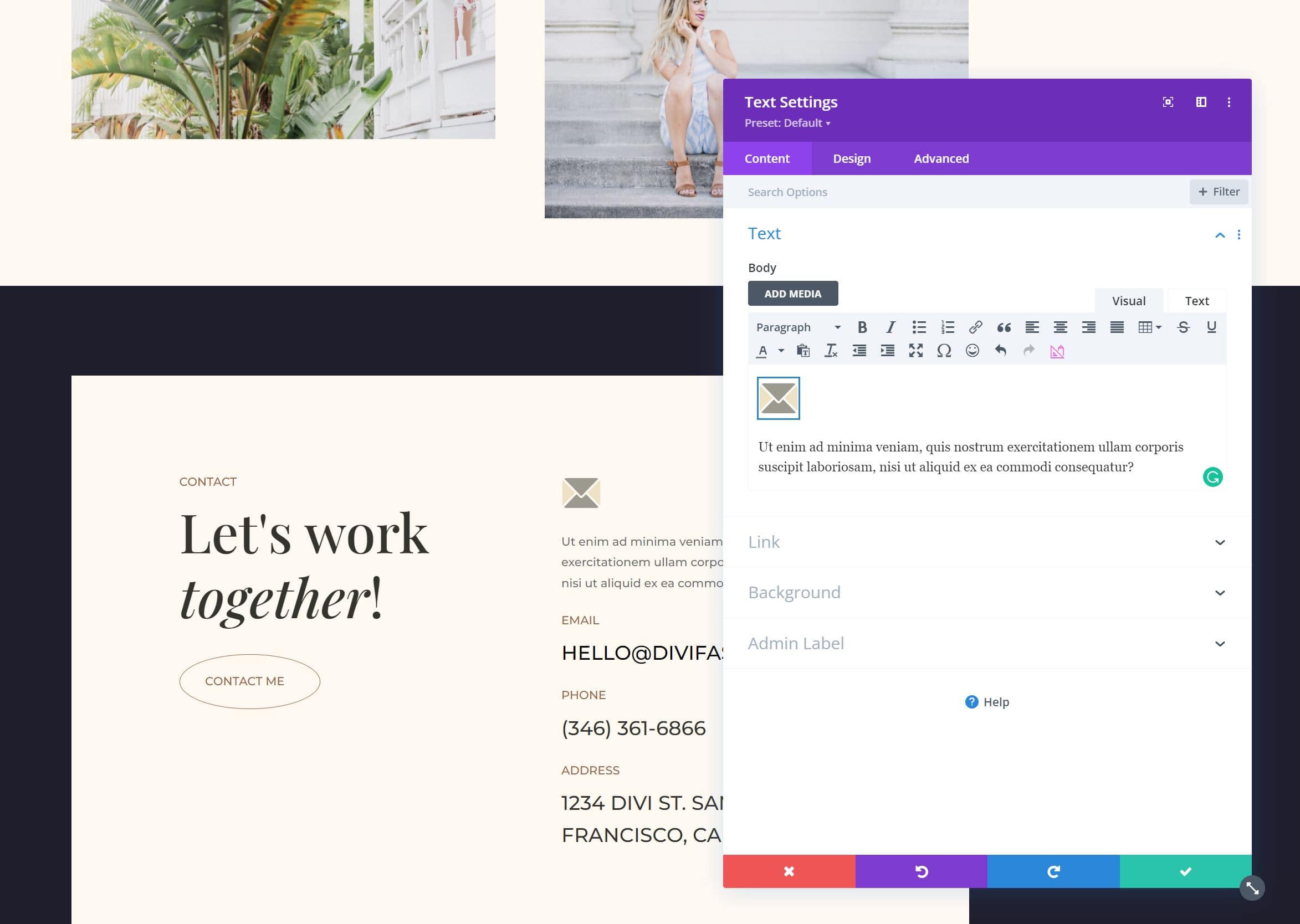The width and height of the screenshot is (1300, 924).
Task: Click the Underline formatting icon
Action: click(1212, 326)
